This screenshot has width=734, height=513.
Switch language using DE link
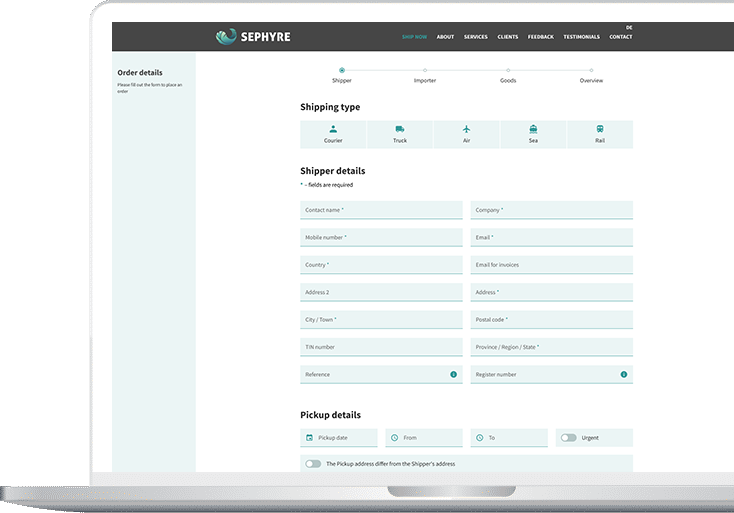(x=629, y=27)
